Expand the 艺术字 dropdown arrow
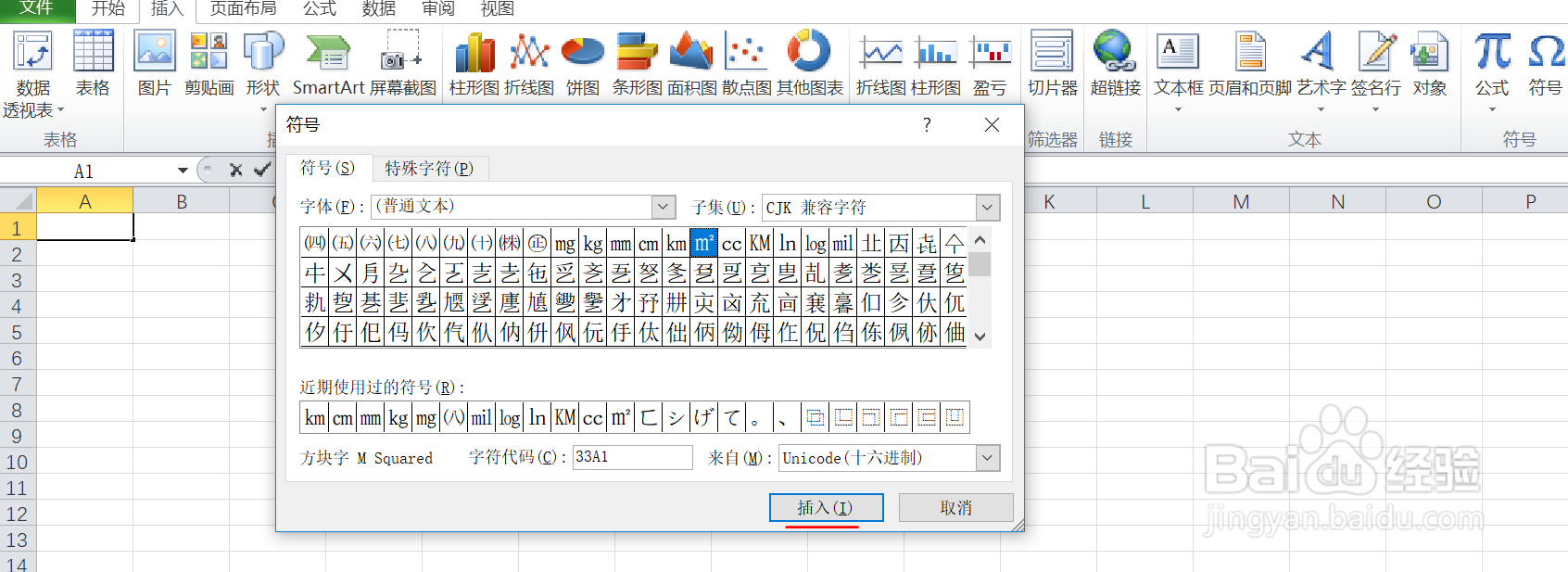The width and height of the screenshot is (1568, 572). pos(1321,109)
